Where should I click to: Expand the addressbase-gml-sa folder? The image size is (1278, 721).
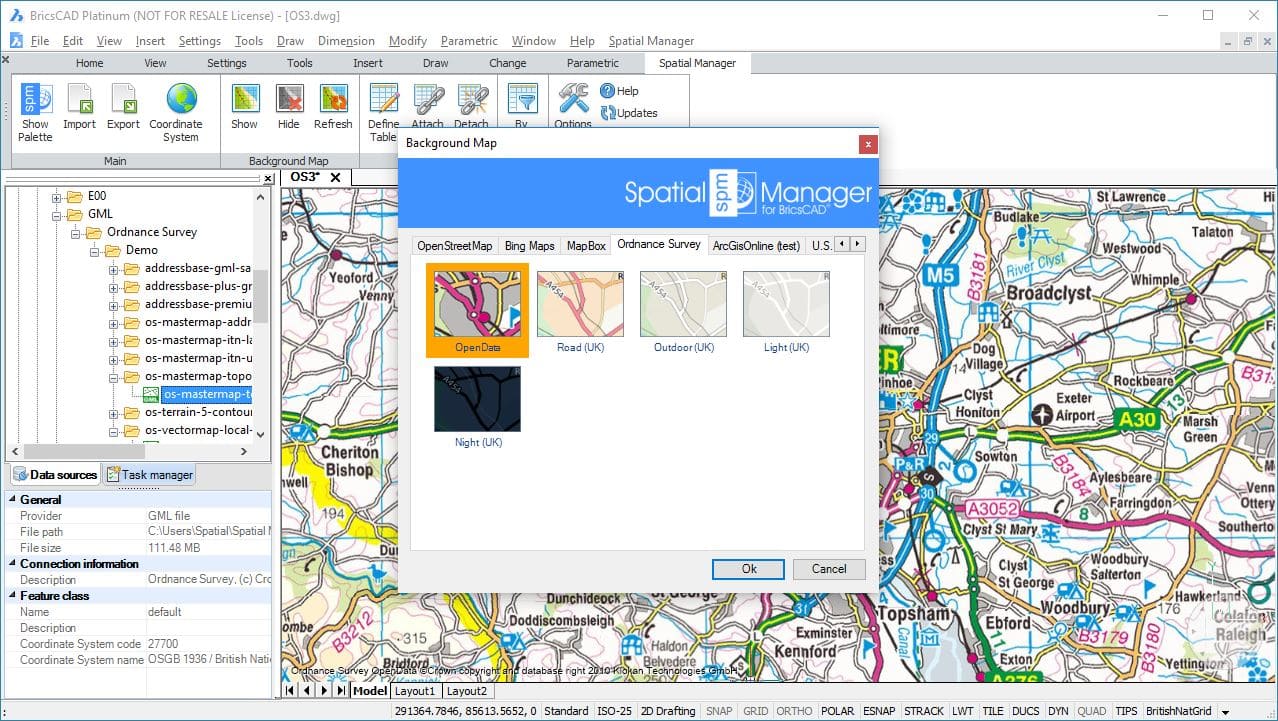coord(113,268)
